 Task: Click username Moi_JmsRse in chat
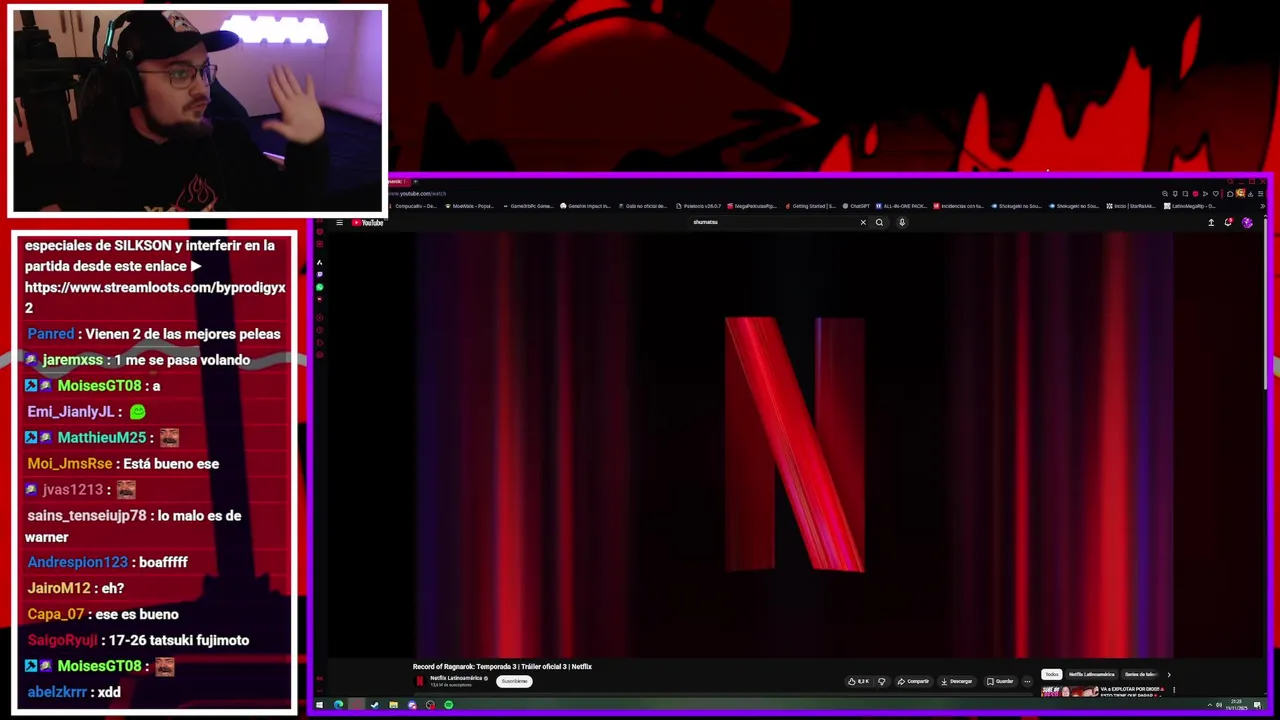point(70,464)
